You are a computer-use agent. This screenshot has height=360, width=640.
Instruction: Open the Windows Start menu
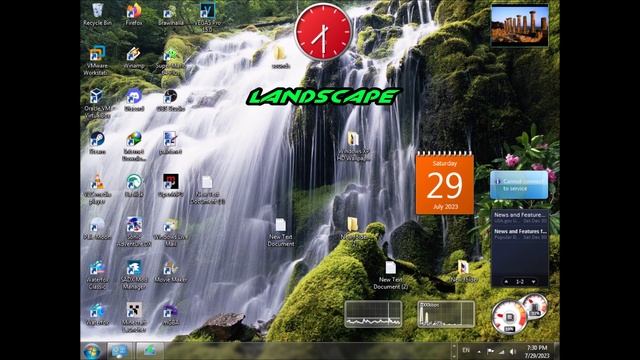coord(92,351)
